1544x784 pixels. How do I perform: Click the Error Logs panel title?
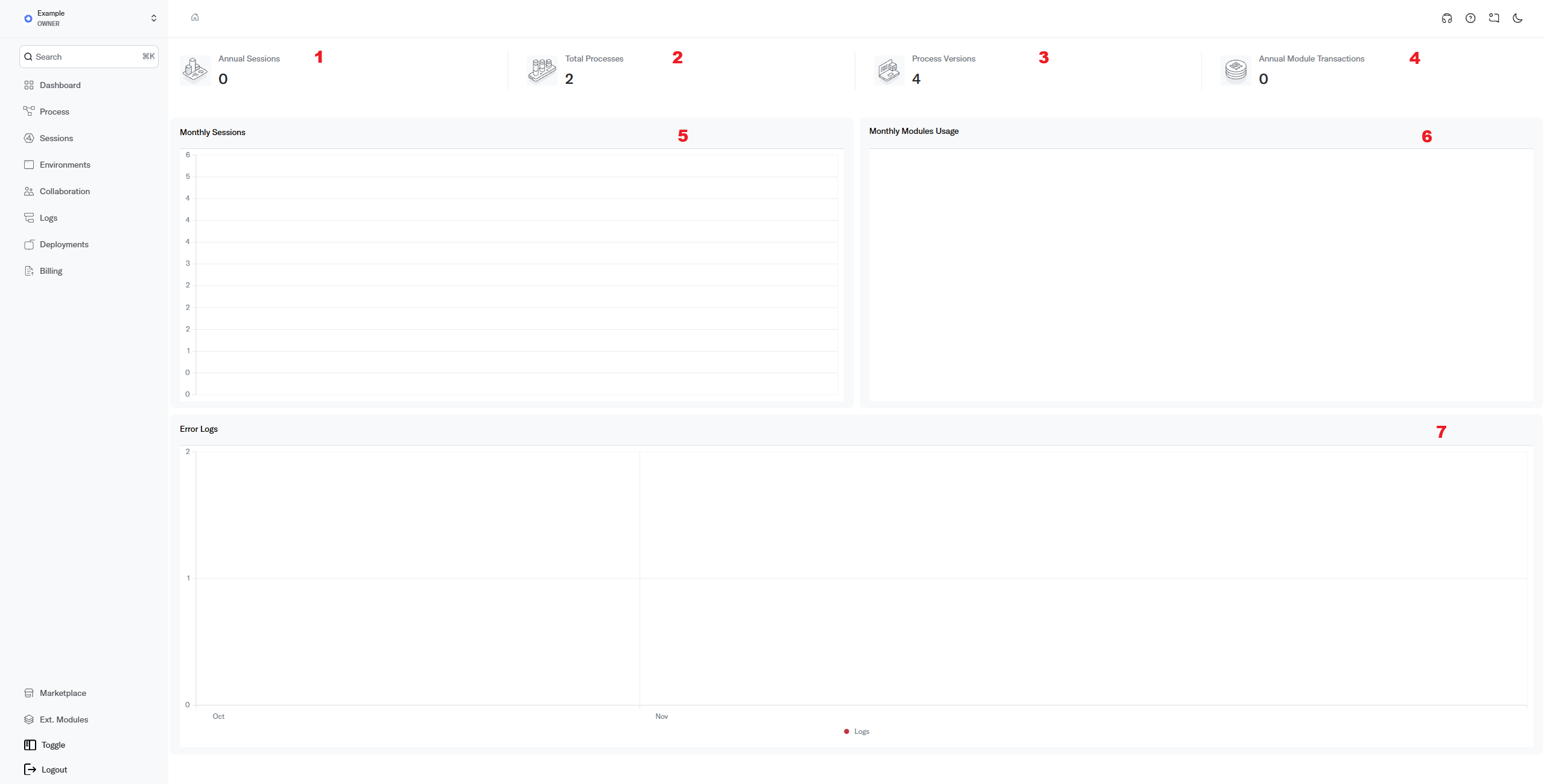coord(199,429)
